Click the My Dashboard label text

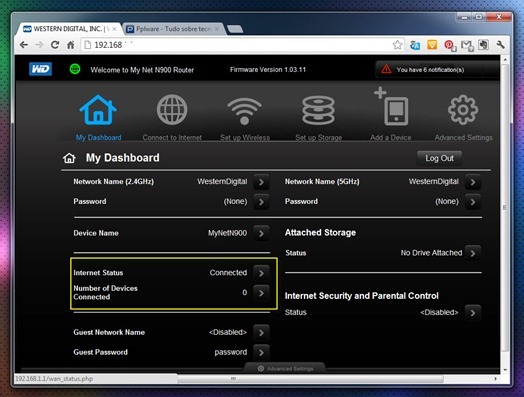99,137
